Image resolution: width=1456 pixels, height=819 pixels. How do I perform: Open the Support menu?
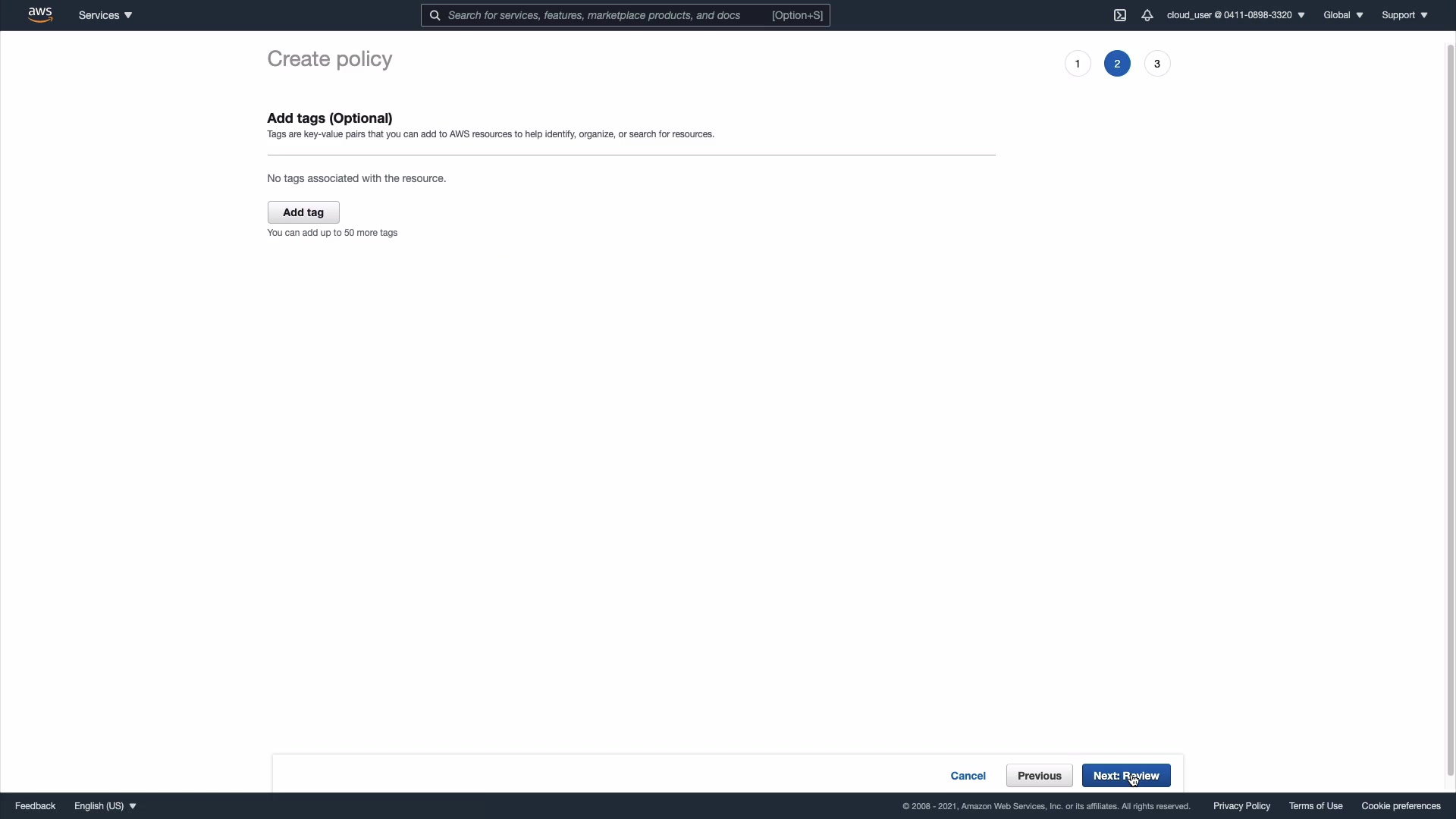click(x=1404, y=15)
